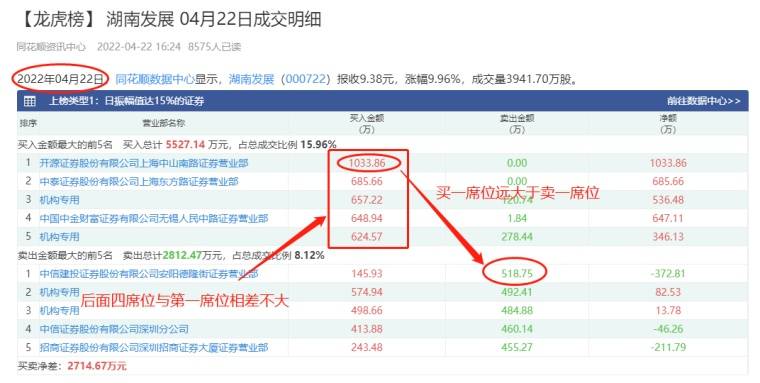
Task: Click buy amount 498.66
Action: pos(367,310)
